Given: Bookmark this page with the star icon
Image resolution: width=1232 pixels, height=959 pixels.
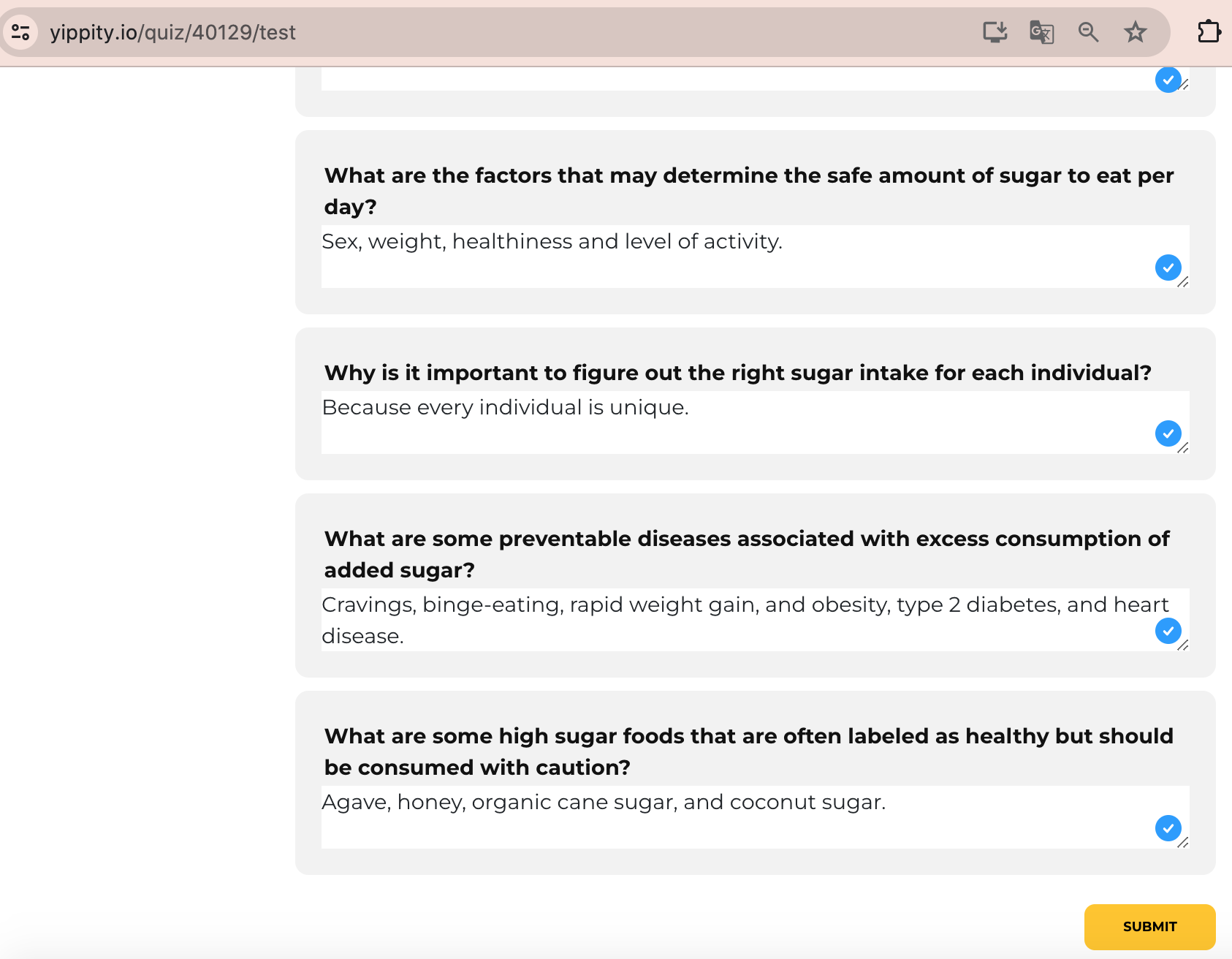Looking at the screenshot, I should pyautogui.click(x=1135, y=32).
